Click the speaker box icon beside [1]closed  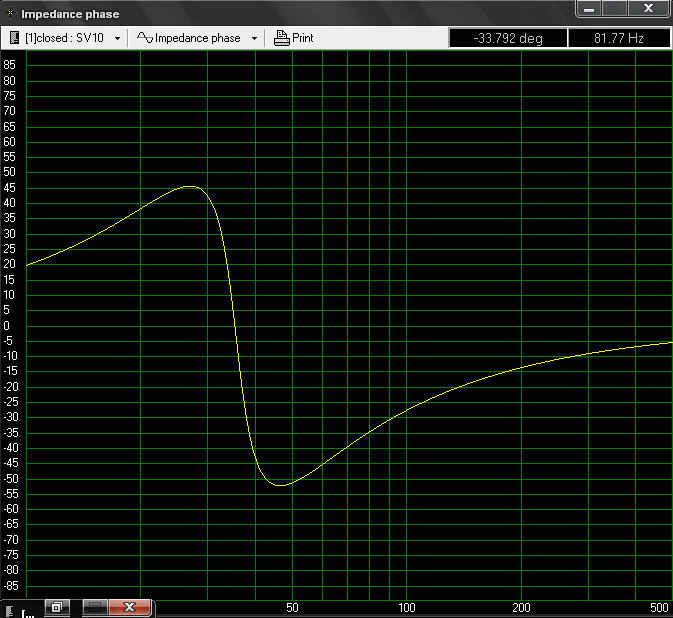(x=14, y=38)
